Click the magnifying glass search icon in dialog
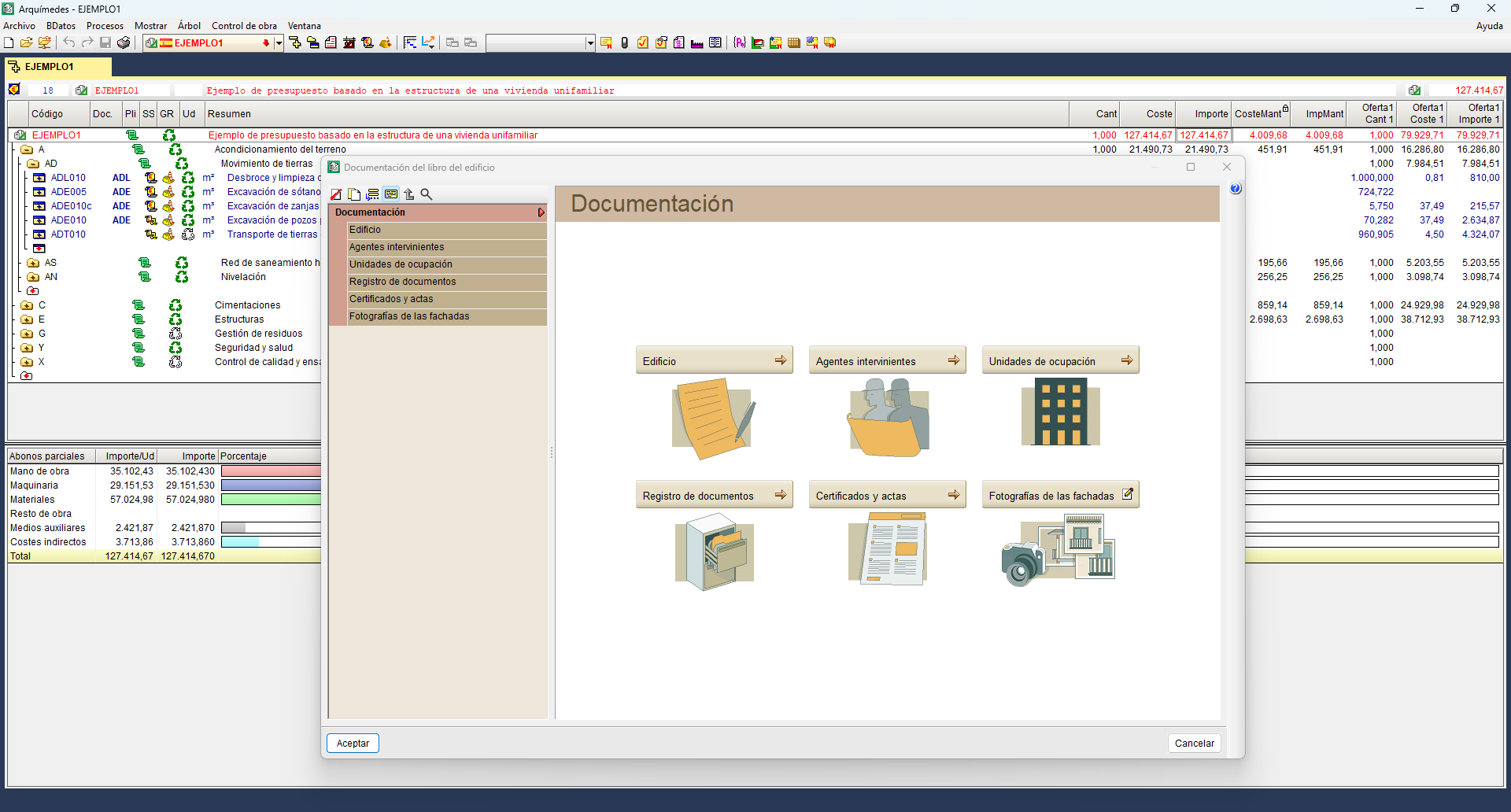 [x=427, y=194]
